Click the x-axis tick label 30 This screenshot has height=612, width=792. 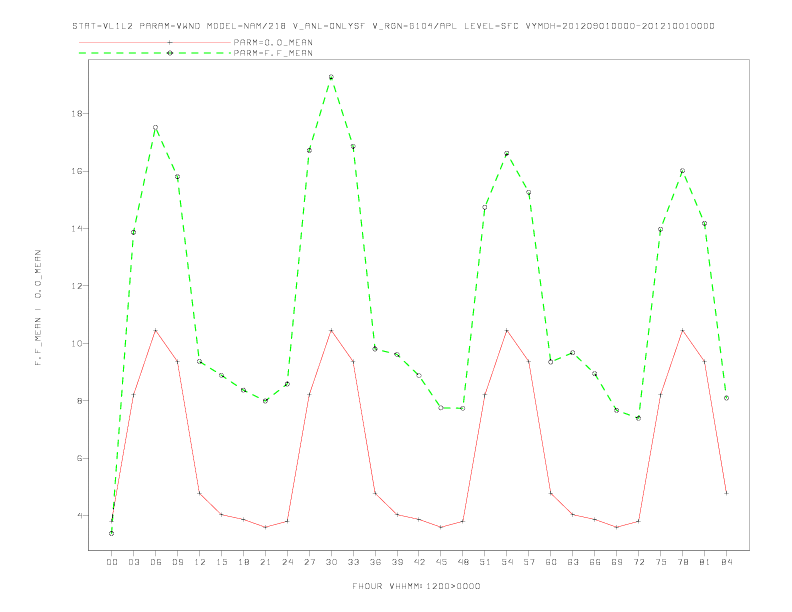(331, 562)
